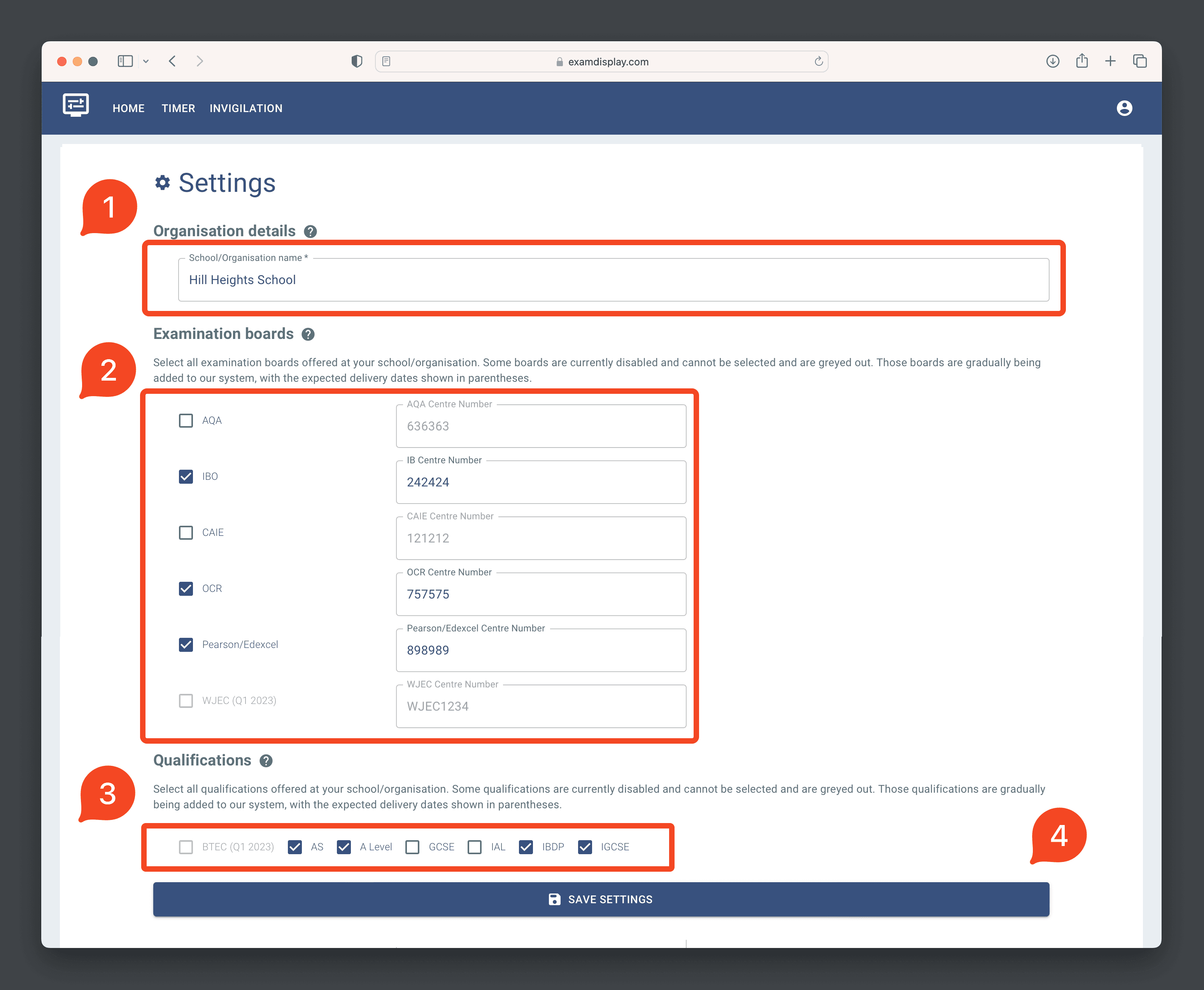Open Examination boards help icon

coord(308,334)
